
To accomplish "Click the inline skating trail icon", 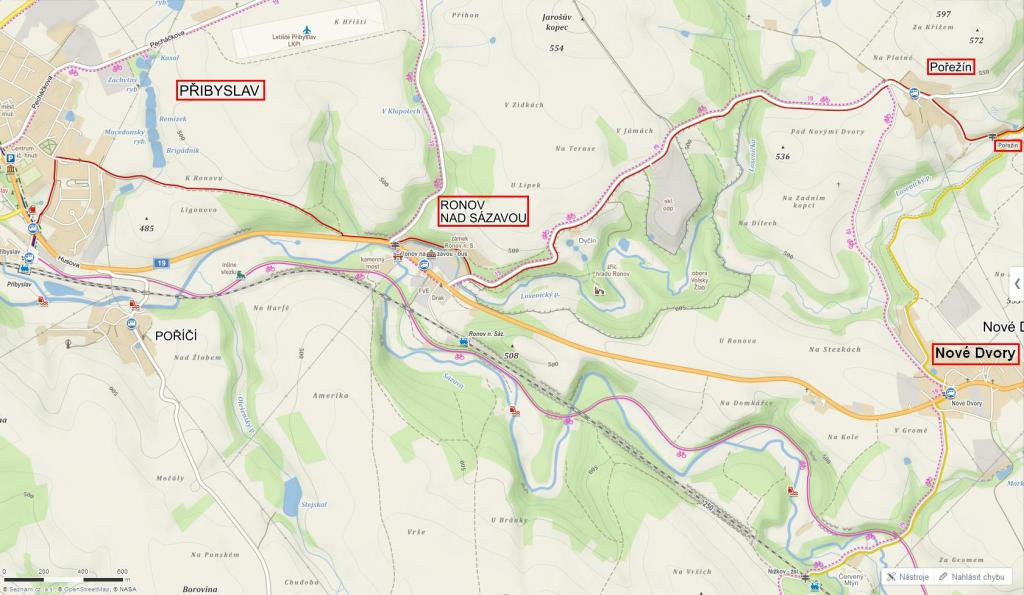I will pyautogui.click(x=240, y=276).
